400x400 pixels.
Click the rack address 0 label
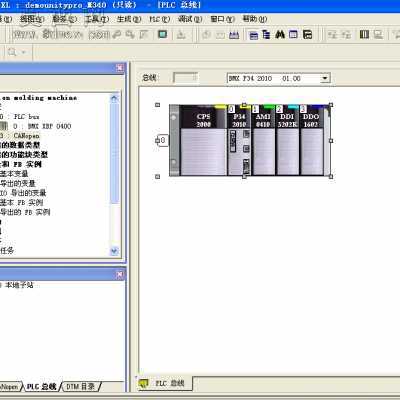point(162,140)
